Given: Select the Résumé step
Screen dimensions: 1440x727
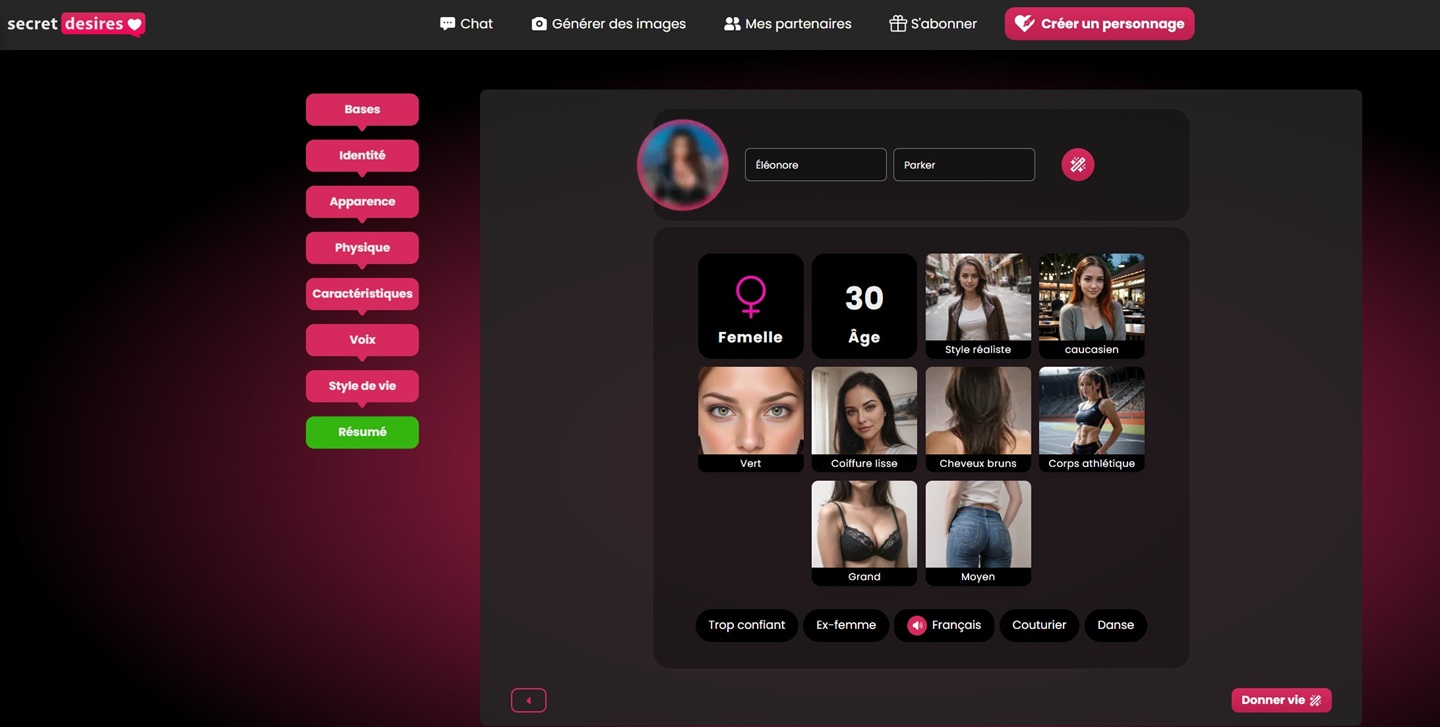Looking at the screenshot, I should tap(362, 432).
